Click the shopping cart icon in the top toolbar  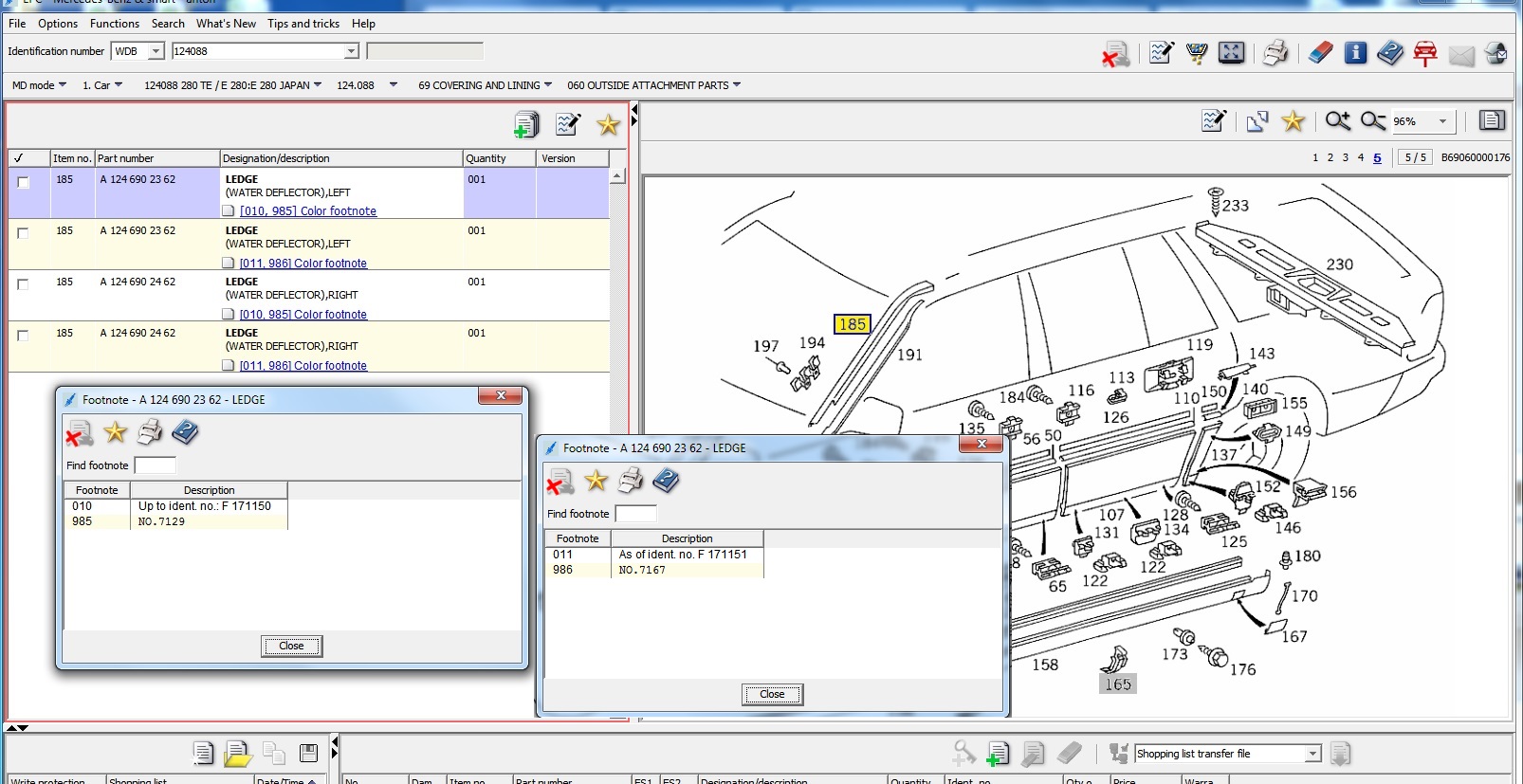coord(1197,53)
